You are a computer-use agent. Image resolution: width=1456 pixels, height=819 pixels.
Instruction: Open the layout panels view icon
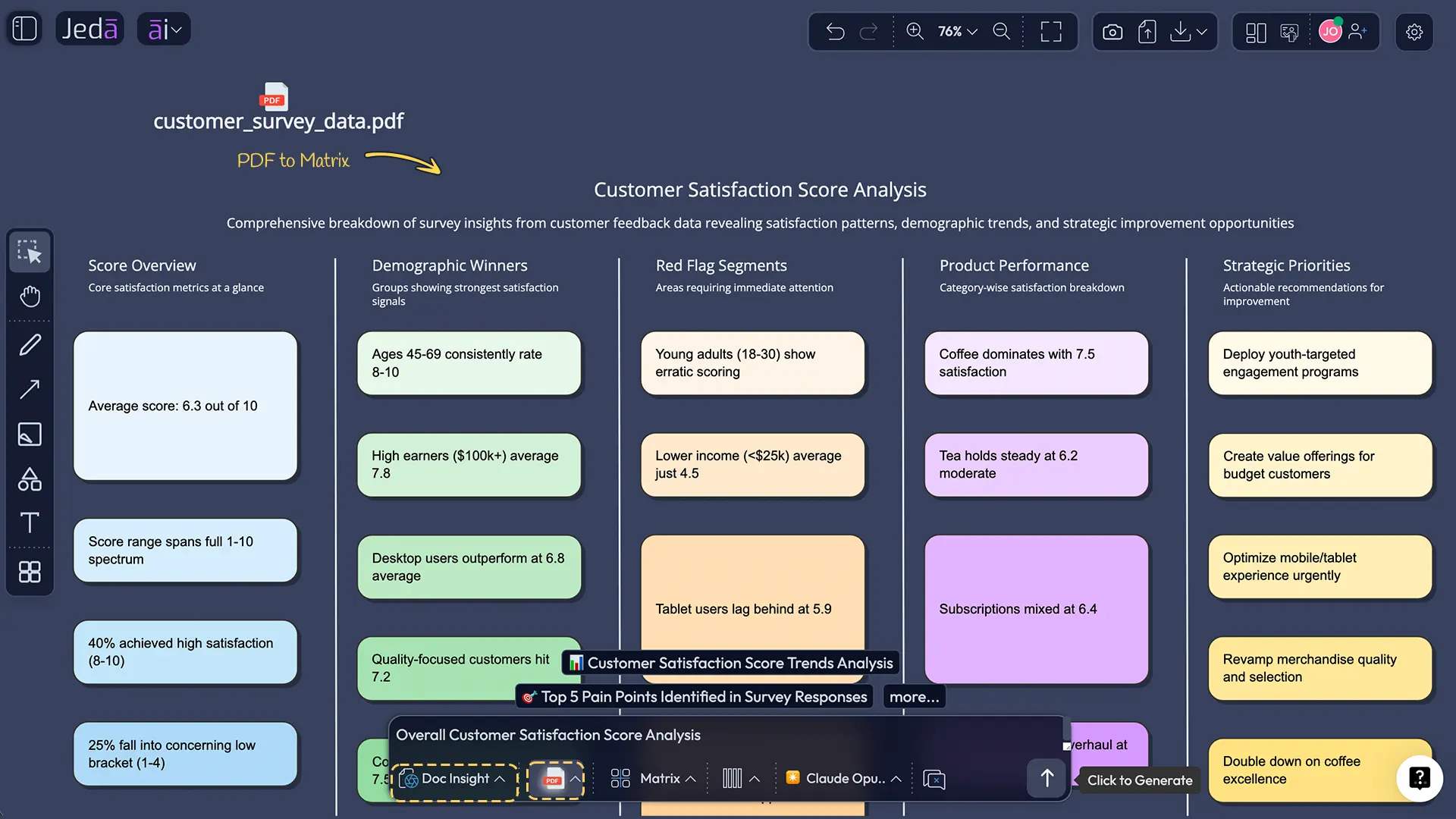(1256, 32)
